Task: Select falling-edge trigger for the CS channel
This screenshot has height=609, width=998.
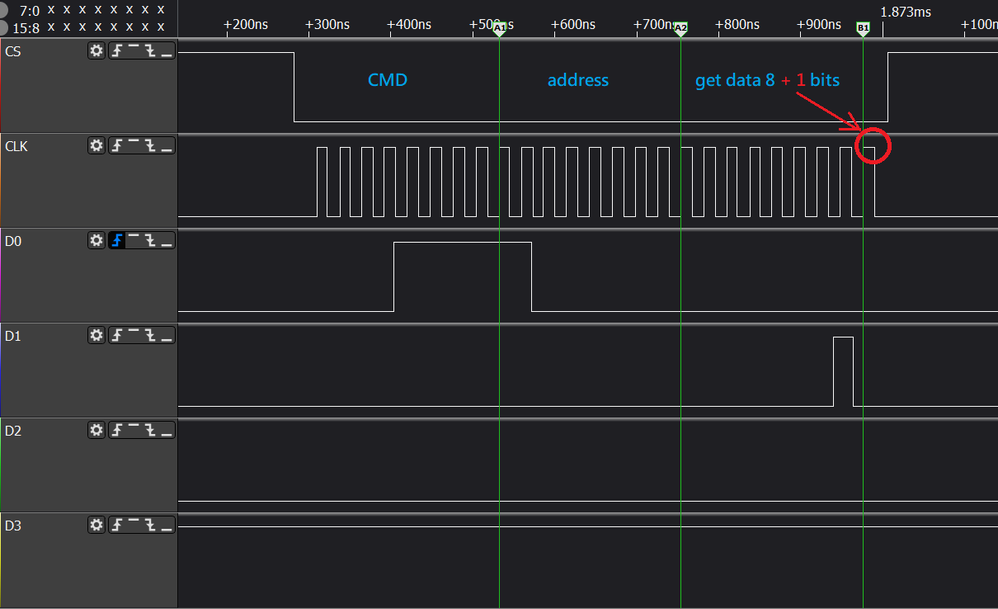Action: click(x=148, y=50)
